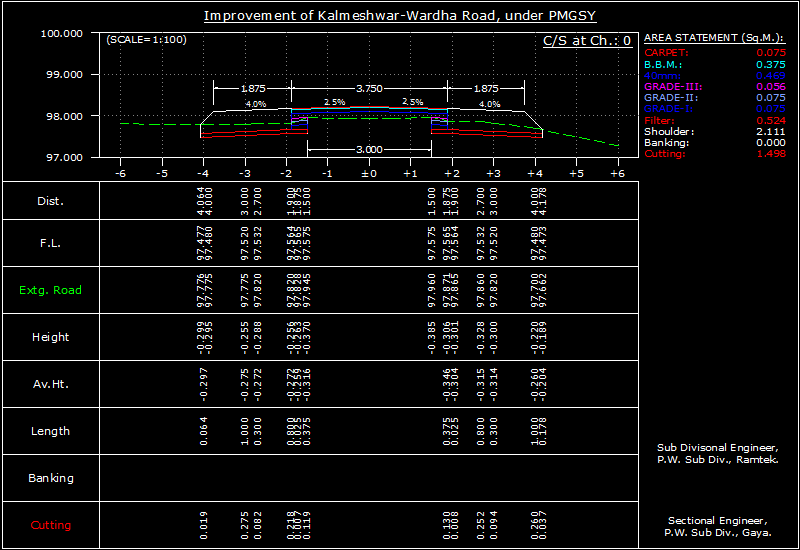Select the 'Height' table row header

click(51, 337)
